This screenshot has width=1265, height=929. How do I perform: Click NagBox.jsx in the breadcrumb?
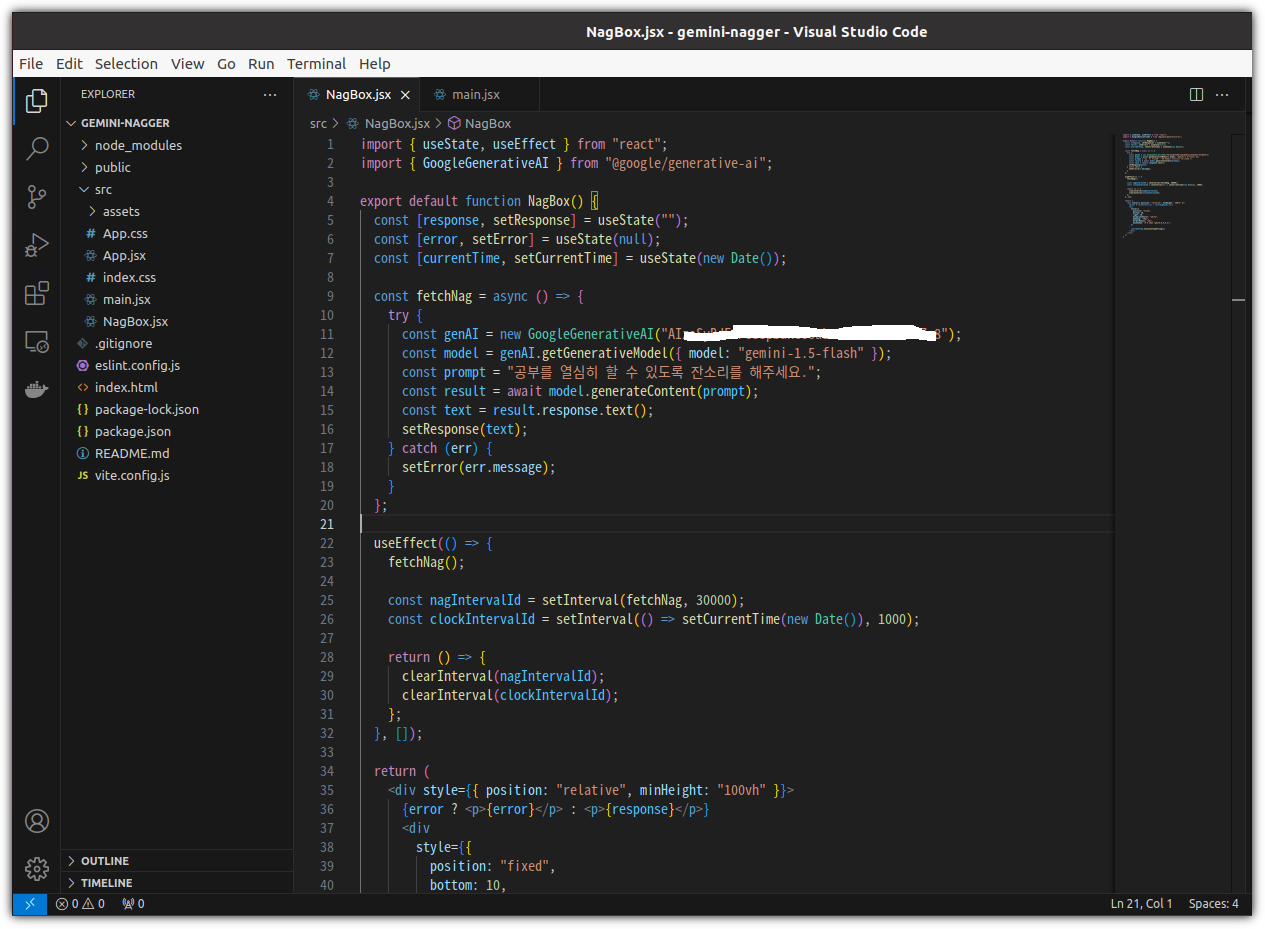tap(396, 123)
